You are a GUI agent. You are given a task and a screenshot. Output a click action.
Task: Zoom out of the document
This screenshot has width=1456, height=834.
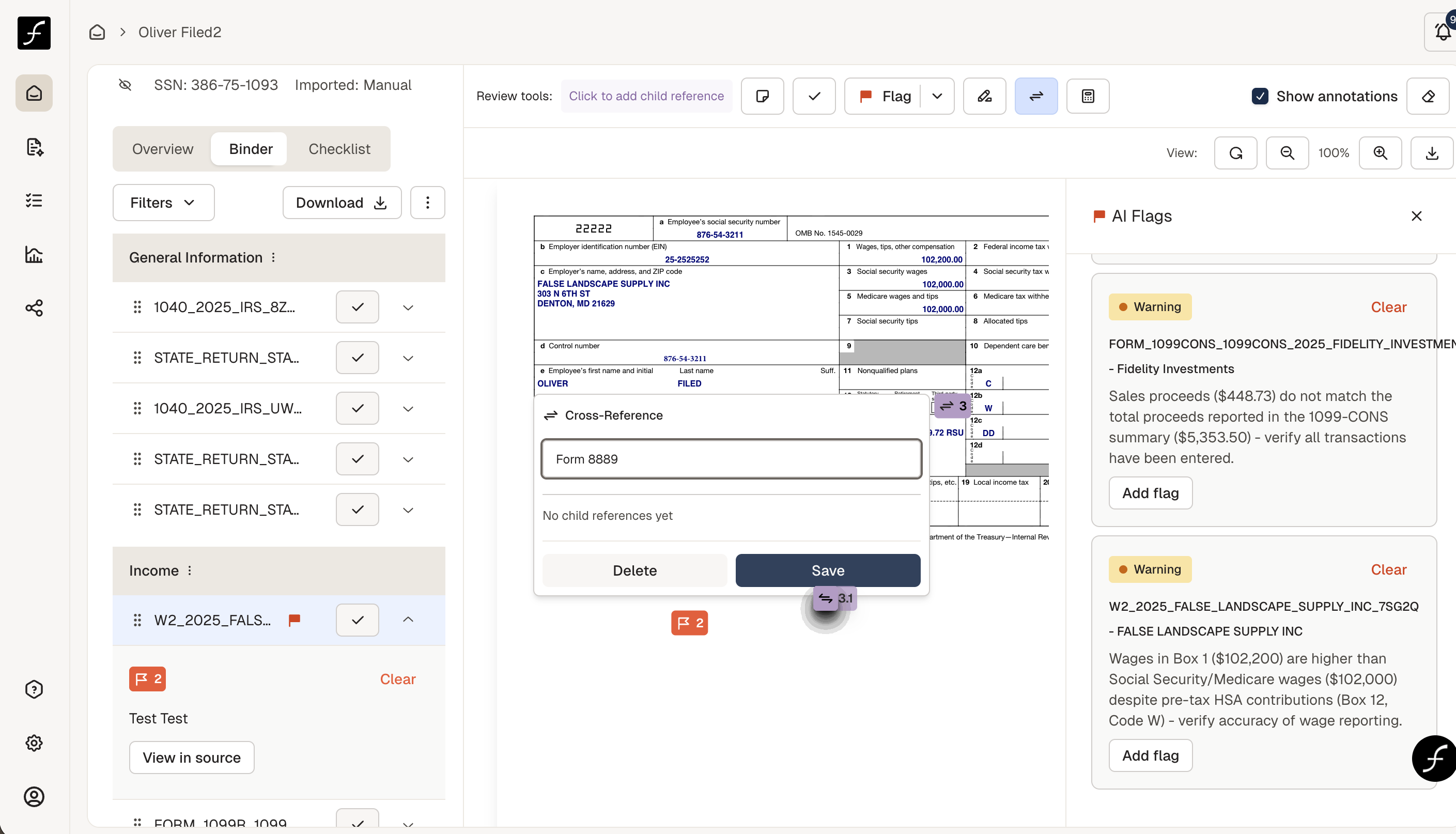point(1287,152)
